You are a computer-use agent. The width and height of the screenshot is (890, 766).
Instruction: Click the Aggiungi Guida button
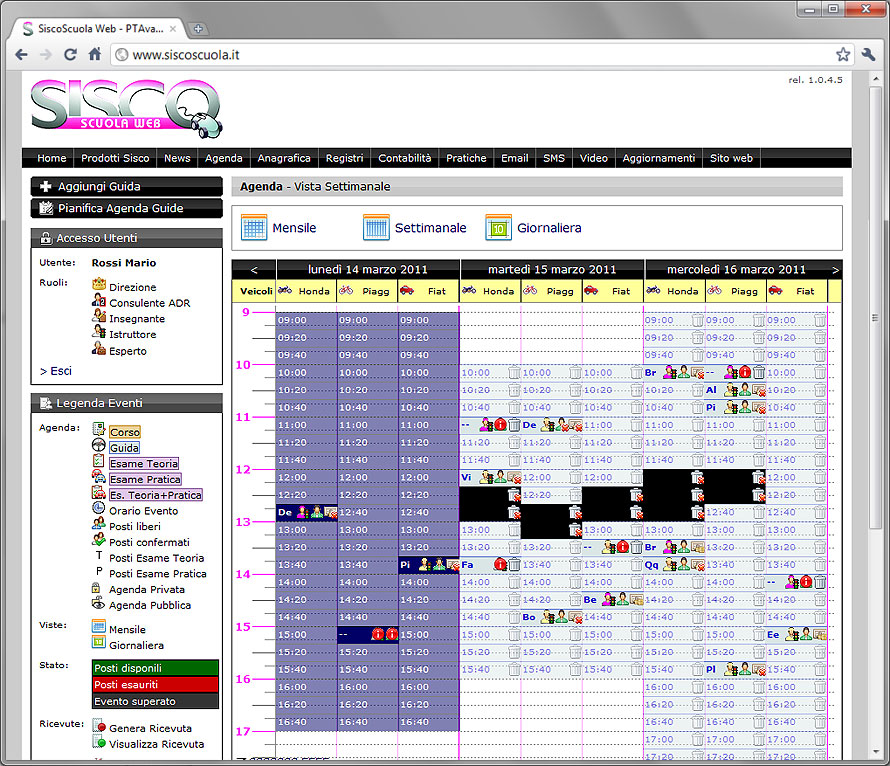pos(126,186)
